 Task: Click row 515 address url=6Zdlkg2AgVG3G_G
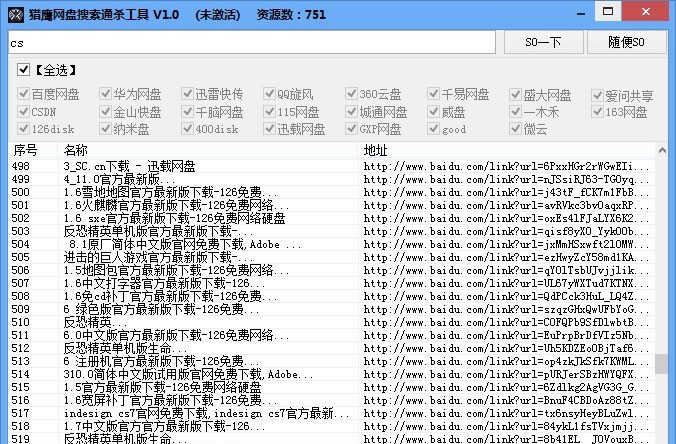[x=506, y=387]
